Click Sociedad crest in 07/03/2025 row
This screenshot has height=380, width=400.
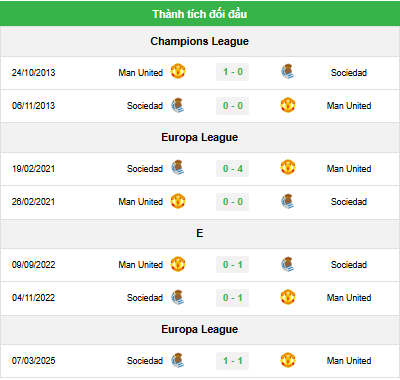pos(178,360)
